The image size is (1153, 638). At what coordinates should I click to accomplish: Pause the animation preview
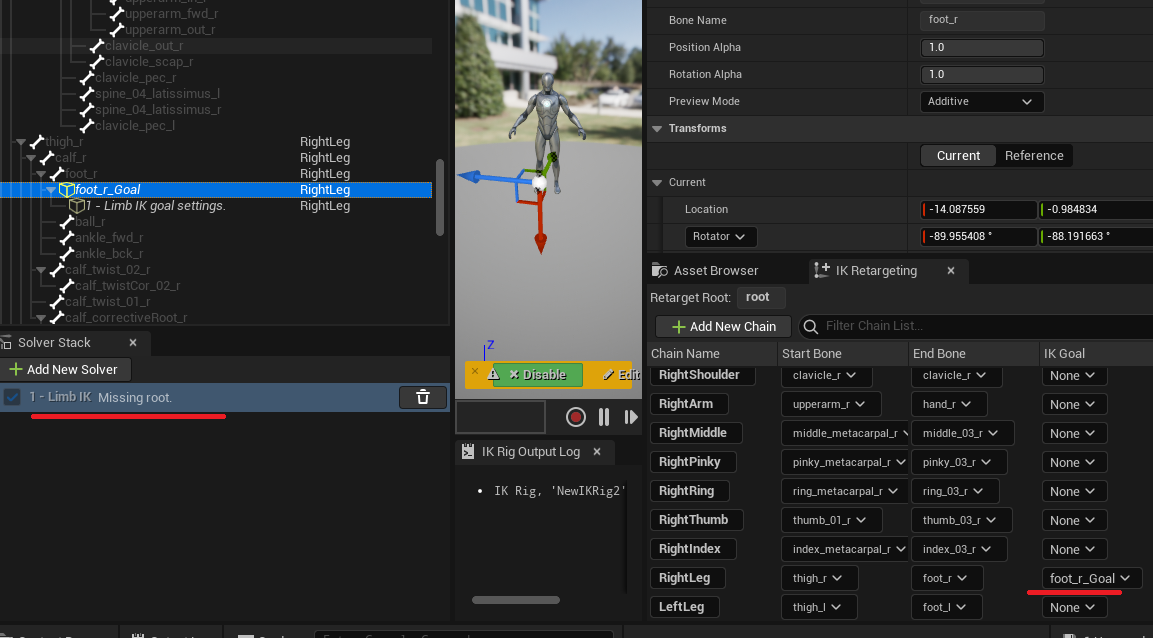click(x=604, y=417)
